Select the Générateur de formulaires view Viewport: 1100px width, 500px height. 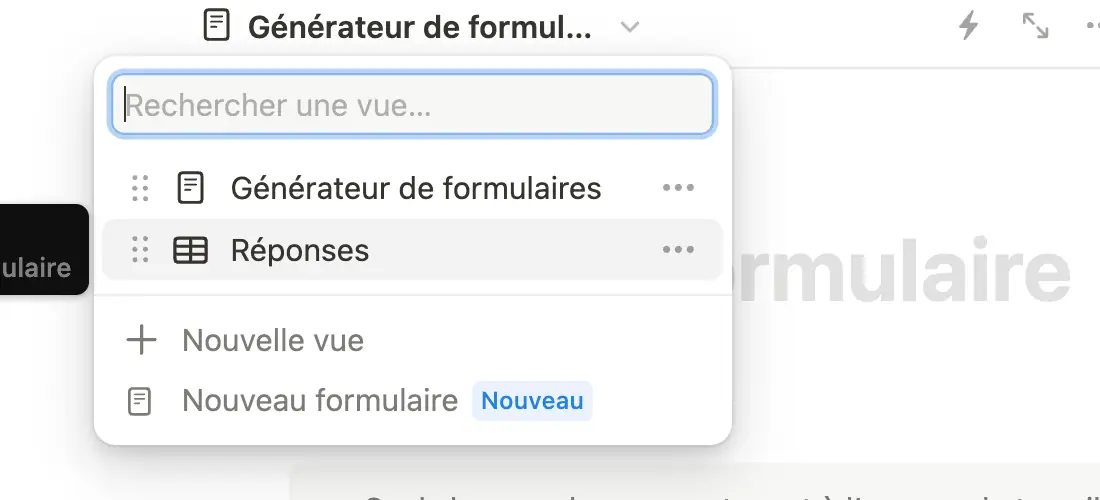[412, 188]
